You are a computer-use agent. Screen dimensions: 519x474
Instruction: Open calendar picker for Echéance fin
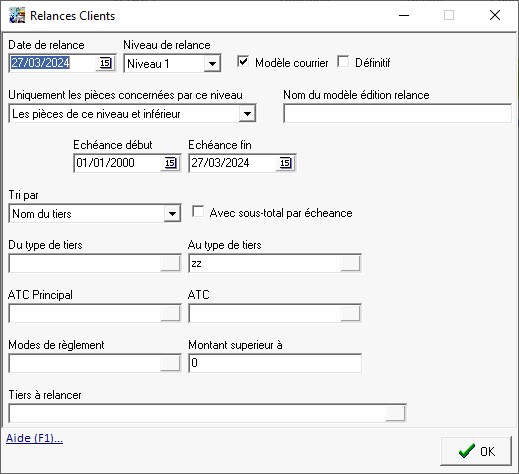click(285, 163)
